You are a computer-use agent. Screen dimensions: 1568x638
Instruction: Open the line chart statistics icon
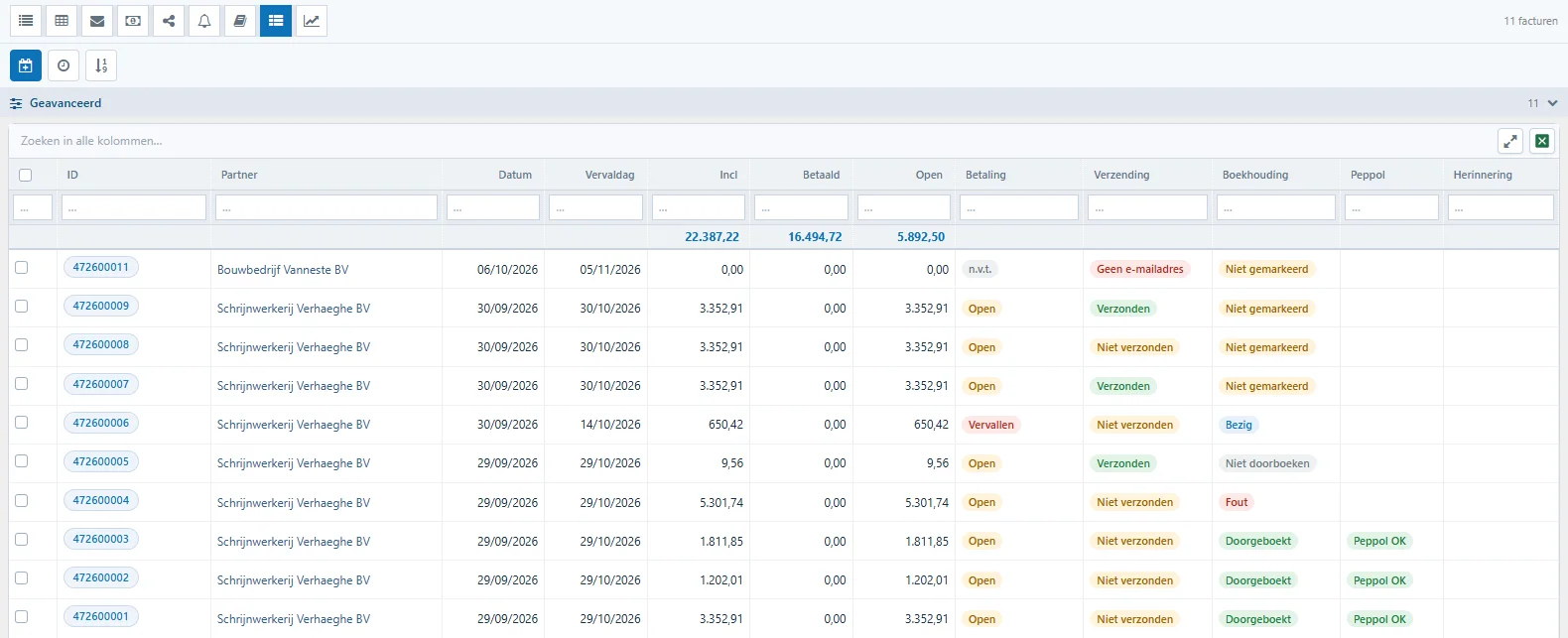tap(312, 21)
